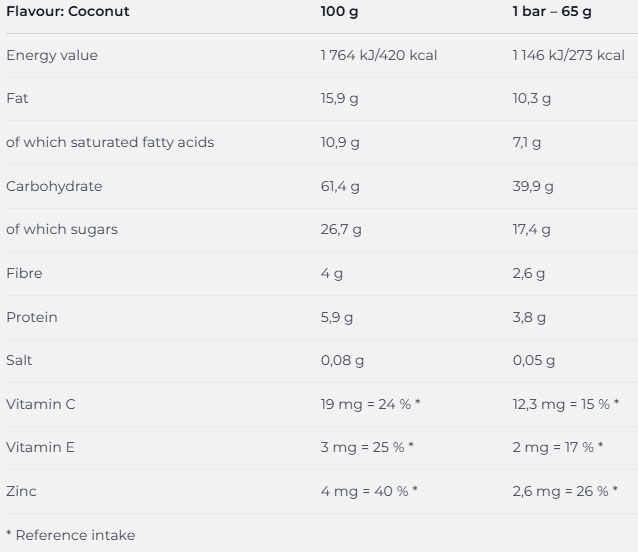Select the "Fat" row label

[17, 99]
